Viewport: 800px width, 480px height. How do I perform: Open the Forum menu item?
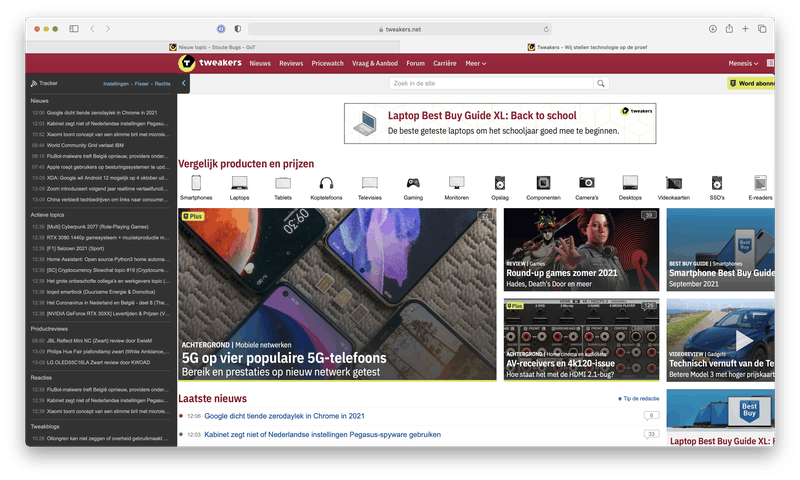click(416, 63)
